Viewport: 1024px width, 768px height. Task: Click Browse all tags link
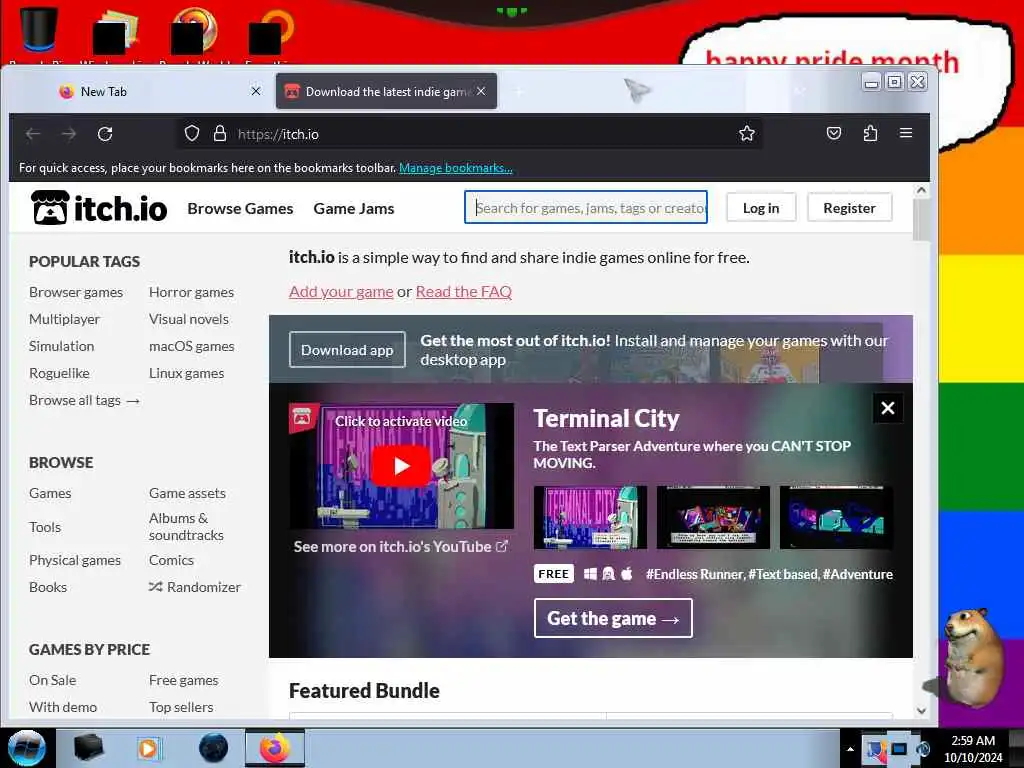coord(84,400)
